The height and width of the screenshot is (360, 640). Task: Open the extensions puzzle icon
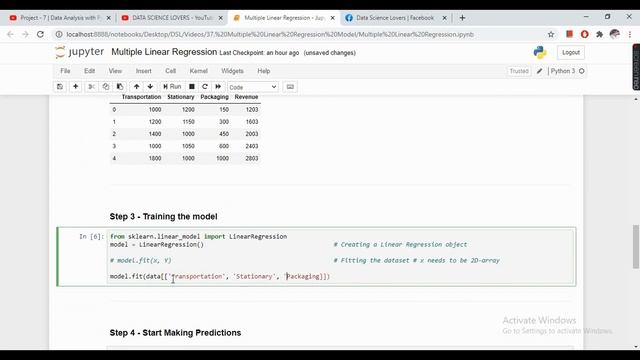click(600, 34)
